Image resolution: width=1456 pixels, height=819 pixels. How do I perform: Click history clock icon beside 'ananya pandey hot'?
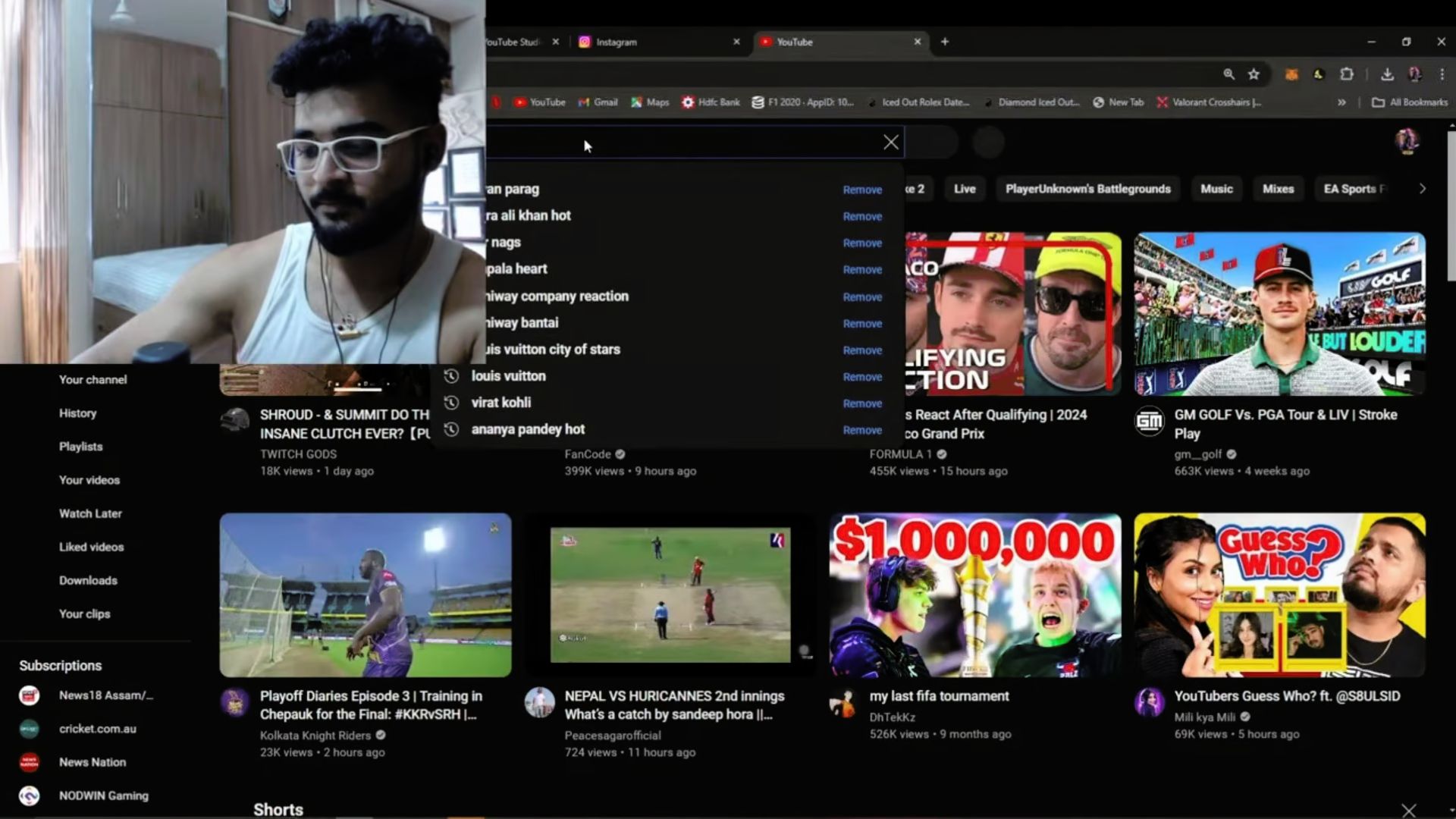(x=451, y=429)
